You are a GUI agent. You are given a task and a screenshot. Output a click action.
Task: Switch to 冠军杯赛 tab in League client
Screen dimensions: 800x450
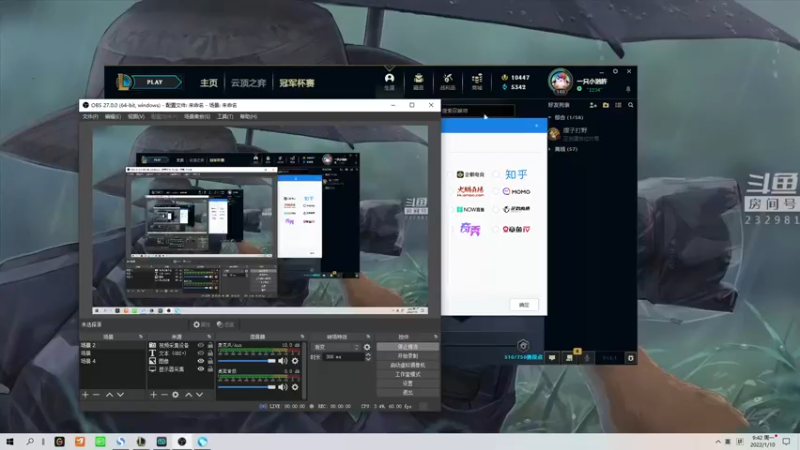click(296, 83)
